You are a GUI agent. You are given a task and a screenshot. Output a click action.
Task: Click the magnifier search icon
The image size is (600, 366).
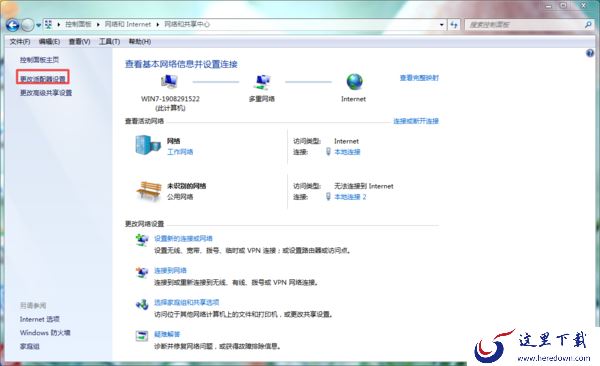click(x=588, y=25)
